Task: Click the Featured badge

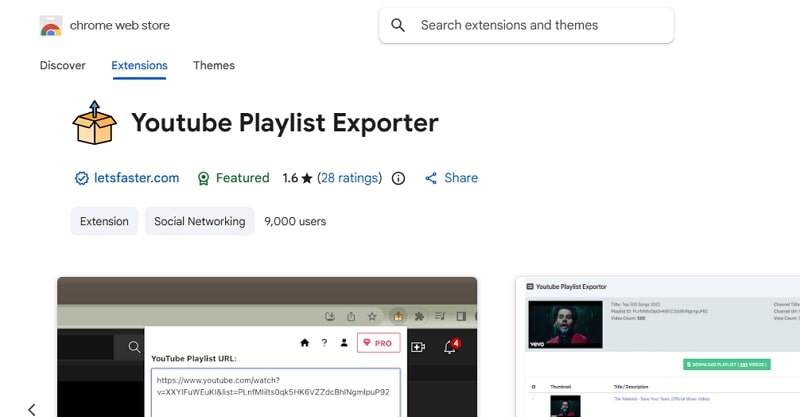Action: click(234, 178)
